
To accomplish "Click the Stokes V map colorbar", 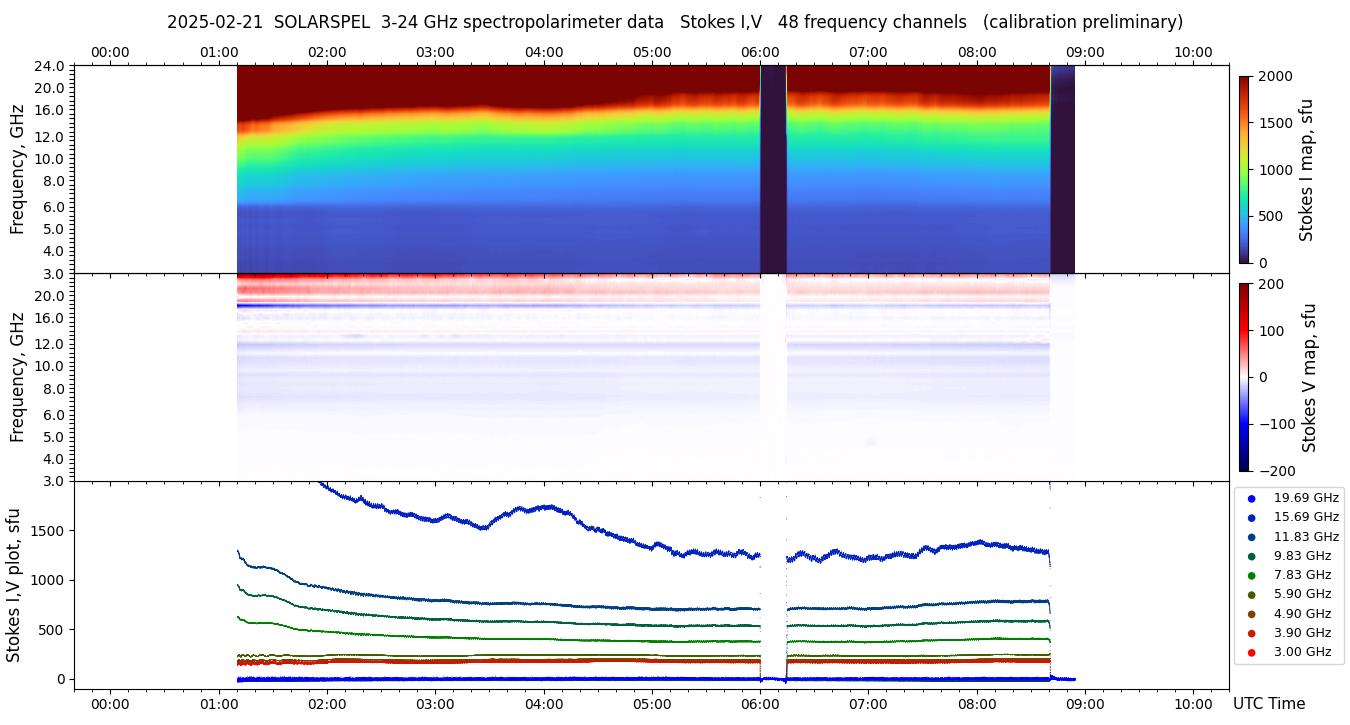I will pos(1244,376).
